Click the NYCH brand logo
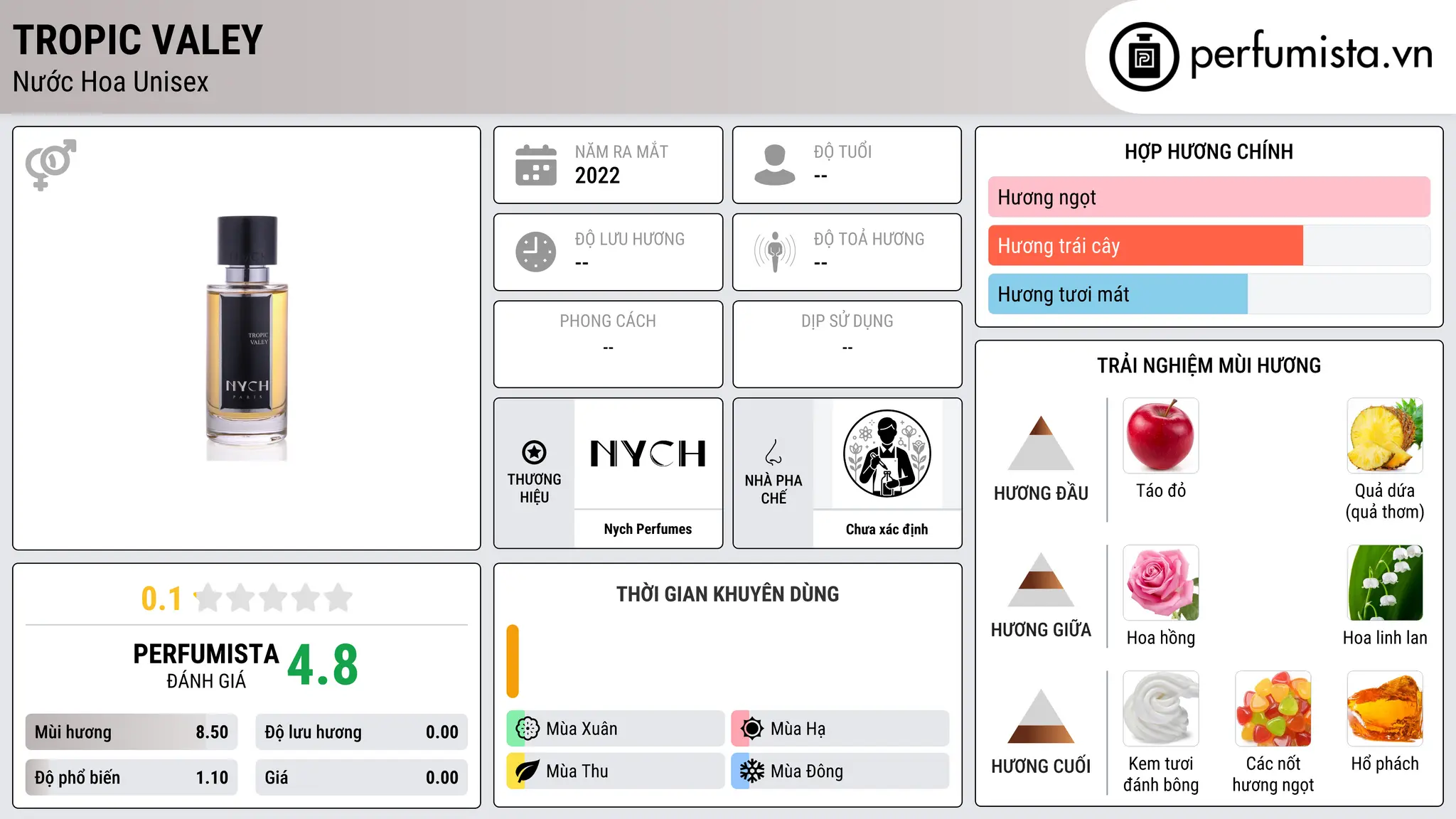Viewport: 1456px width, 819px height. [648, 454]
